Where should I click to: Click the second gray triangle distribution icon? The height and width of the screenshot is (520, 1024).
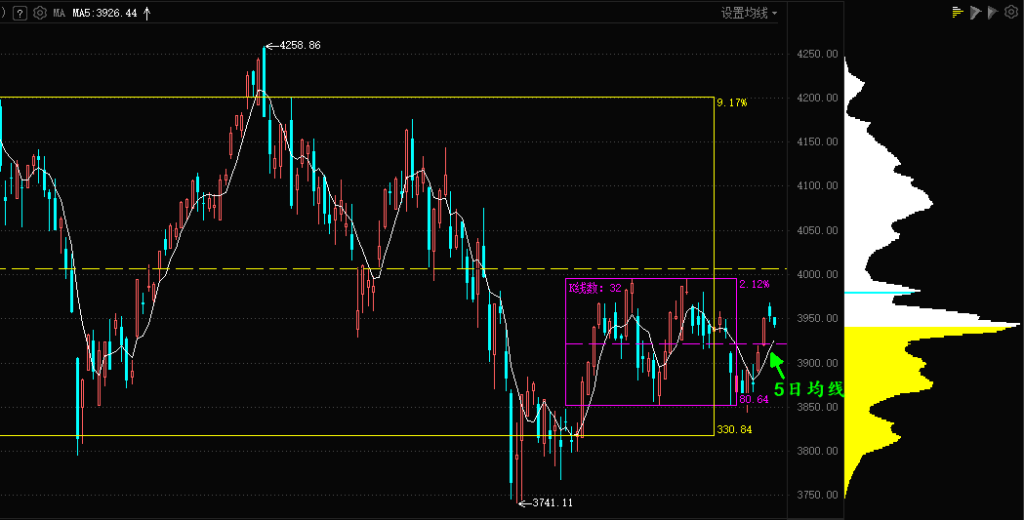[x=993, y=12]
